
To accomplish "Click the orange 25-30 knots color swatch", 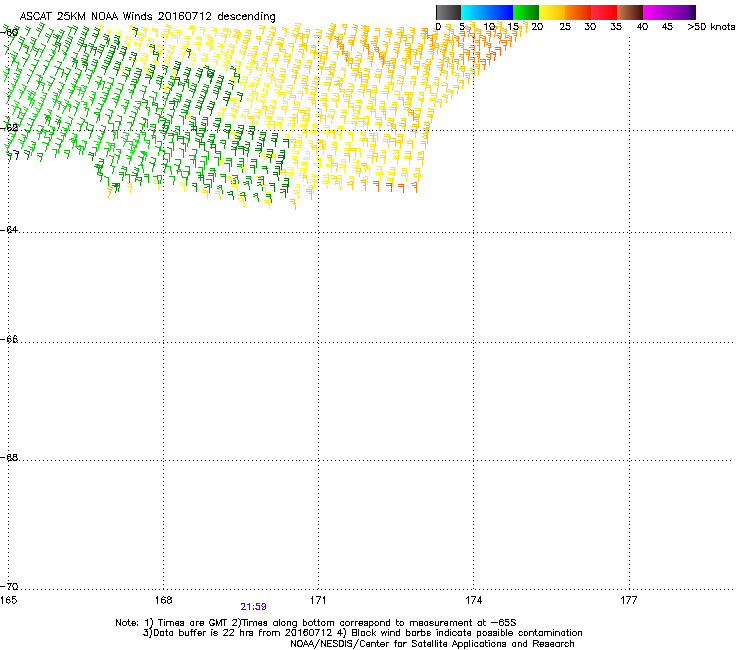I will coord(578,12).
